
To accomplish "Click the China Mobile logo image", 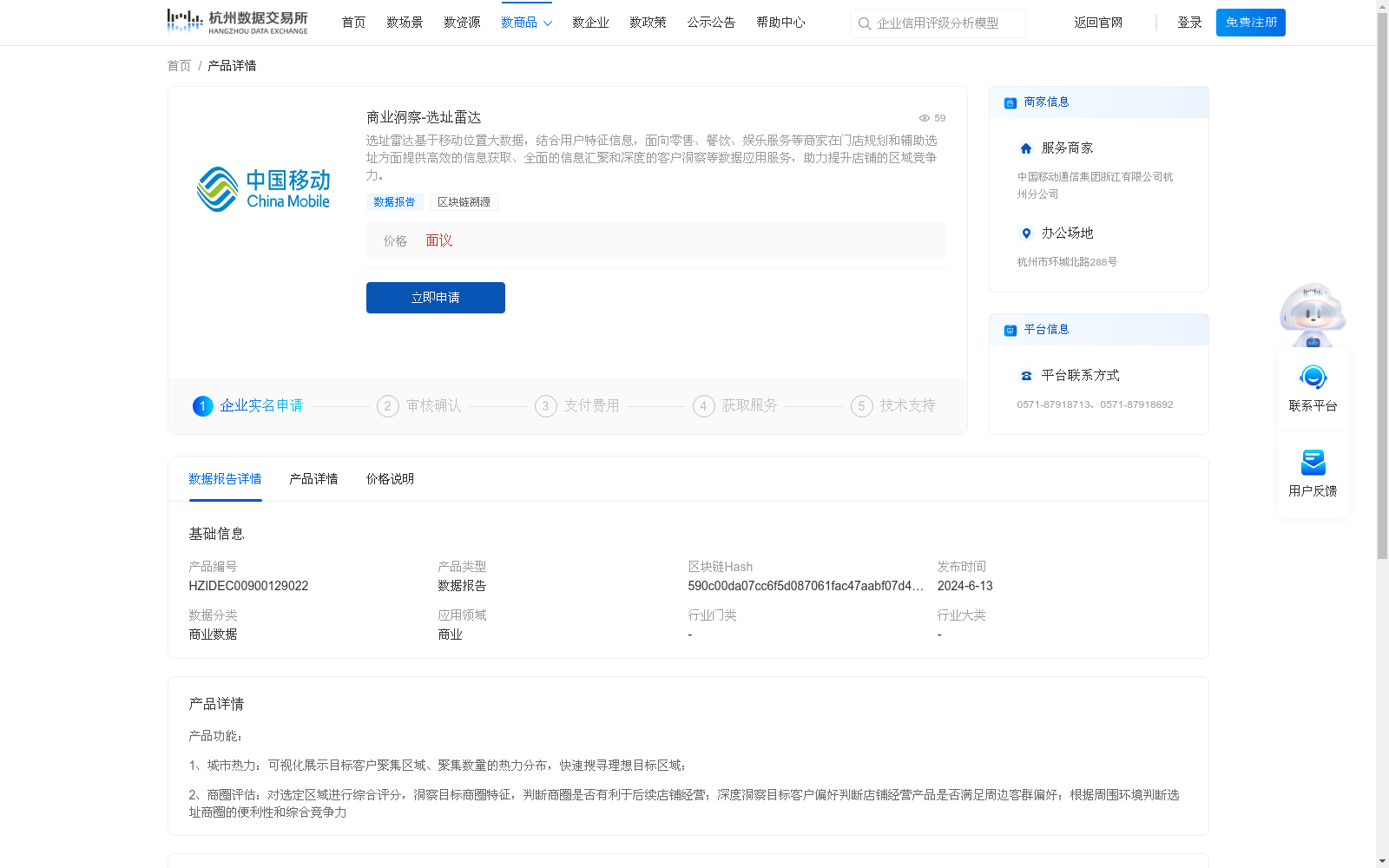I will coord(263,189).
